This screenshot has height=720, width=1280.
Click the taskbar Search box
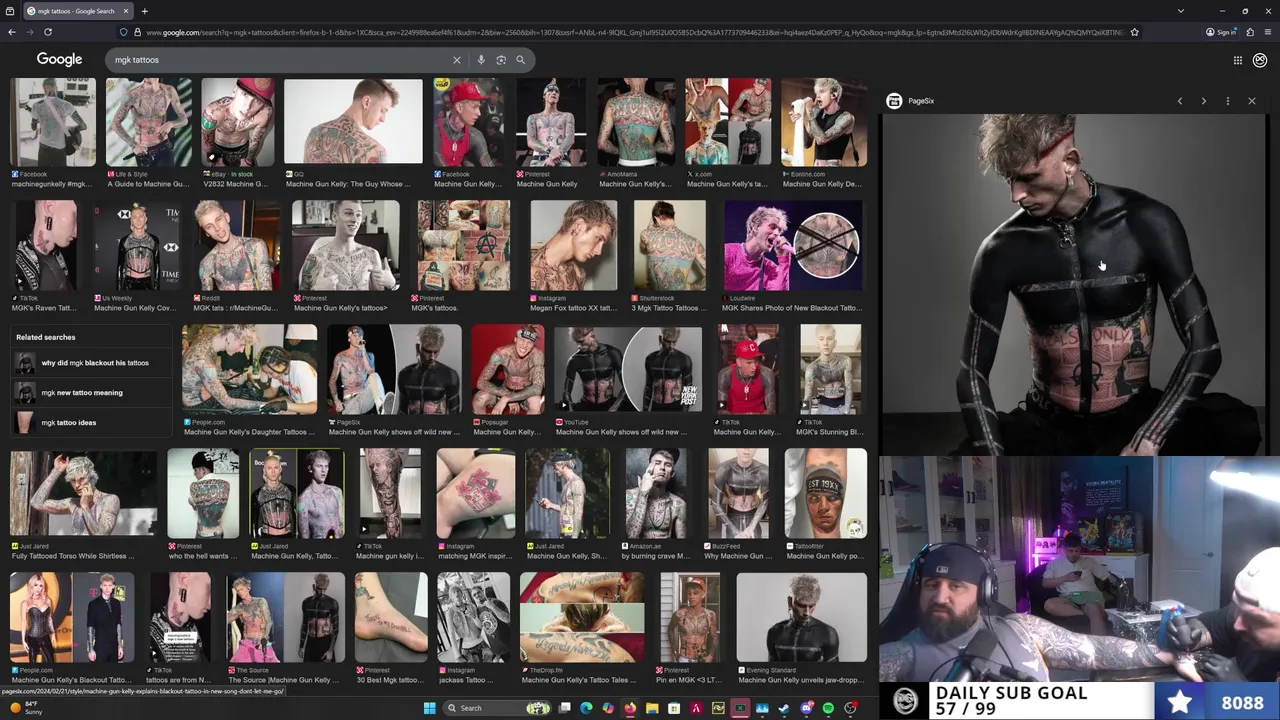click(497, 708)
